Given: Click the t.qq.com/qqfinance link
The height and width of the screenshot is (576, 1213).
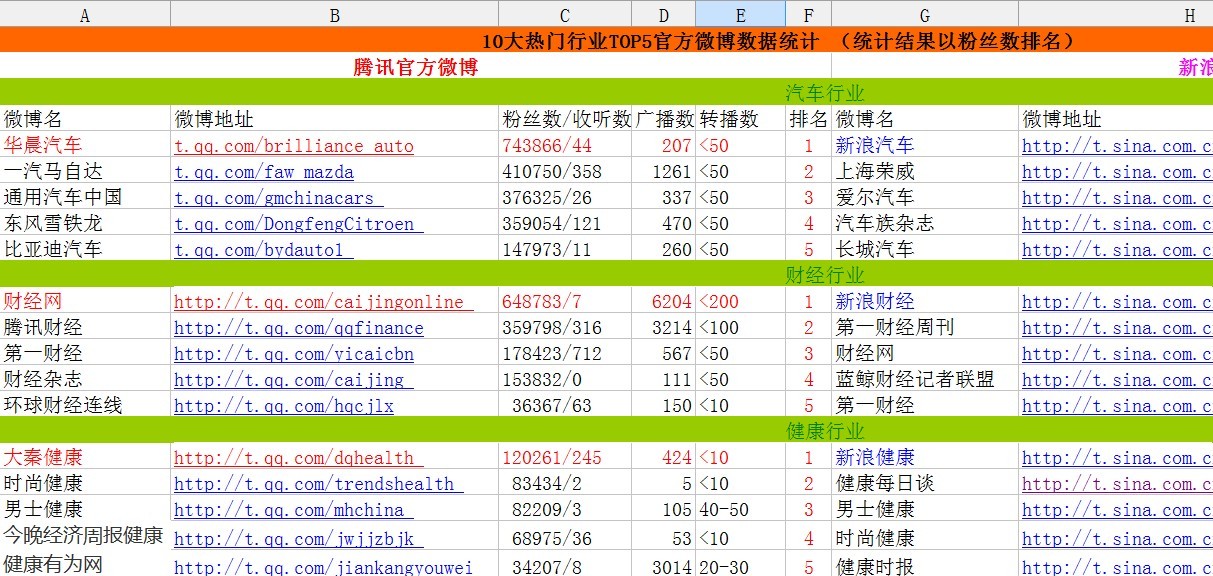Looking at the screenshot, I should pyautogui.click(x=298, y=328).
